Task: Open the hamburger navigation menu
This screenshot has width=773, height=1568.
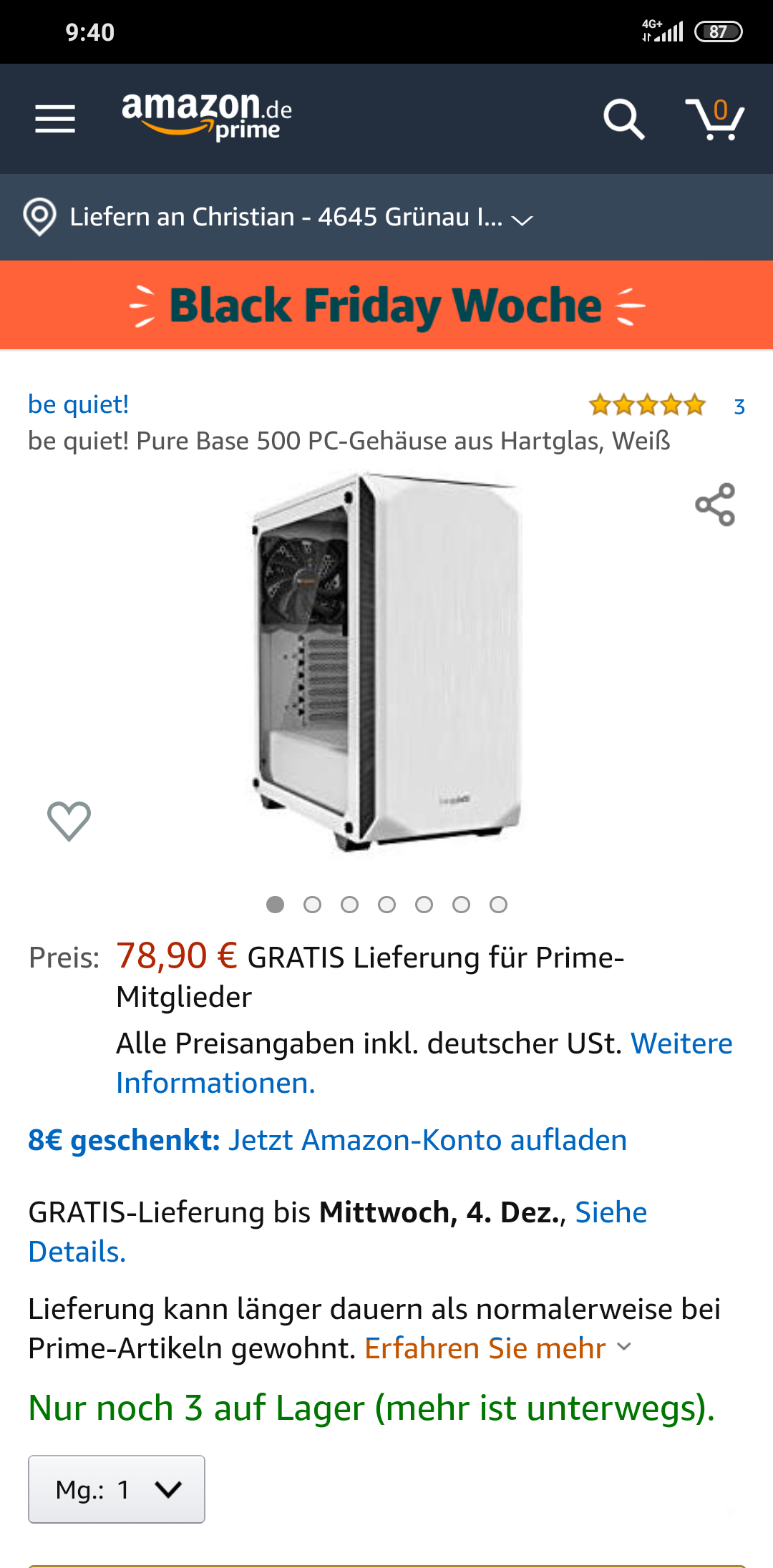Action: coord(55,119)
